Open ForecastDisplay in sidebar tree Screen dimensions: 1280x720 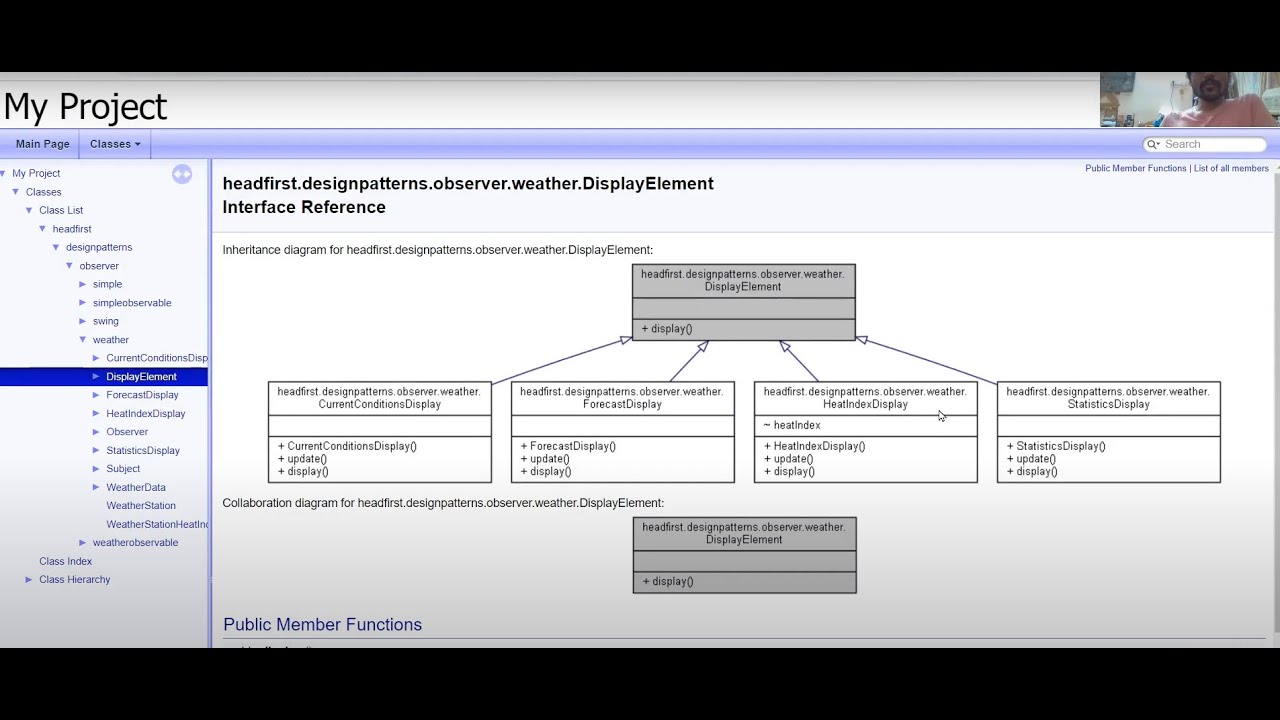pyautogui.click(x=142, y=395)
